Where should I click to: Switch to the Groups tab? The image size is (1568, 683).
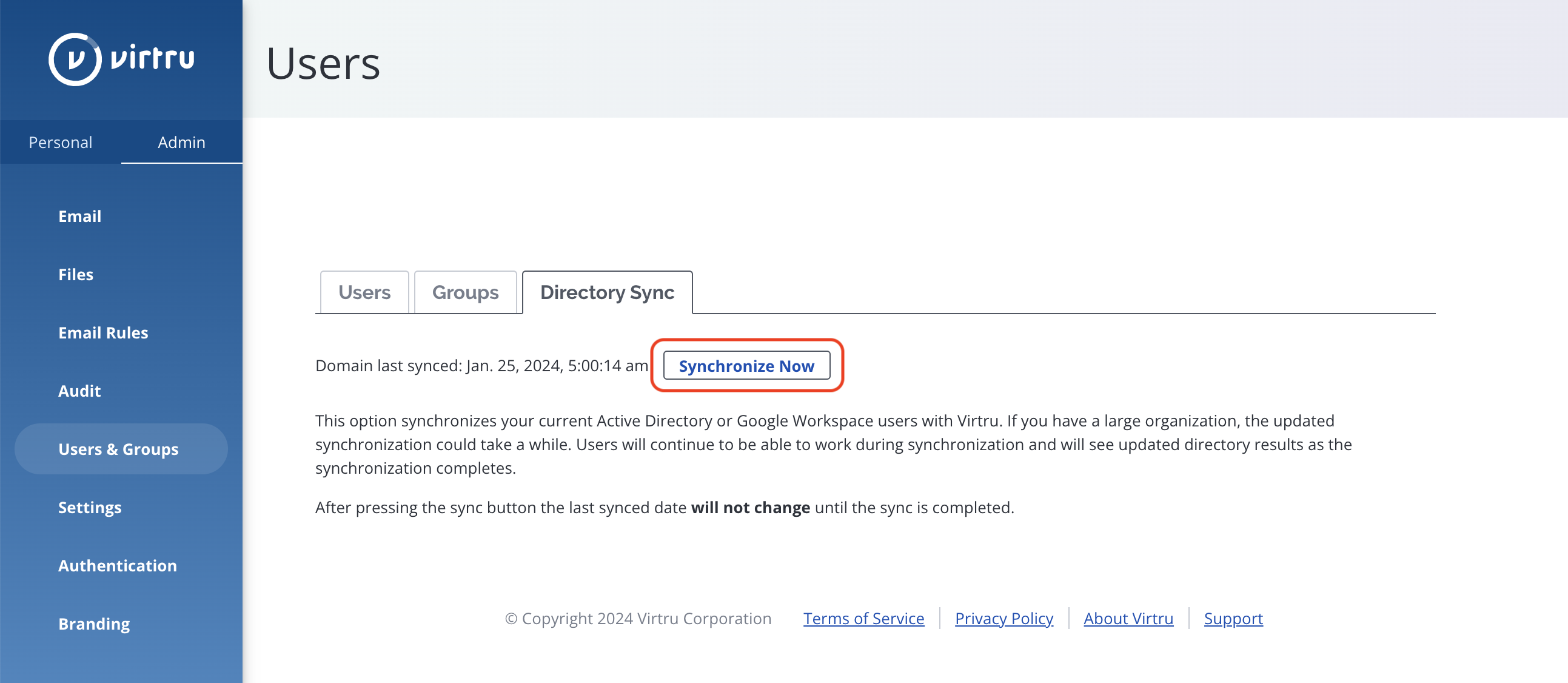(465, 292)
